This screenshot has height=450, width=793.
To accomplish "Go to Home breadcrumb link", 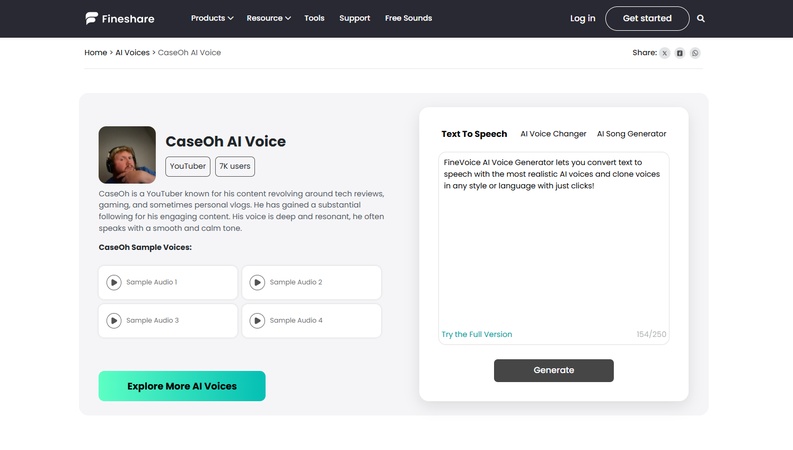I will [96, 53].
